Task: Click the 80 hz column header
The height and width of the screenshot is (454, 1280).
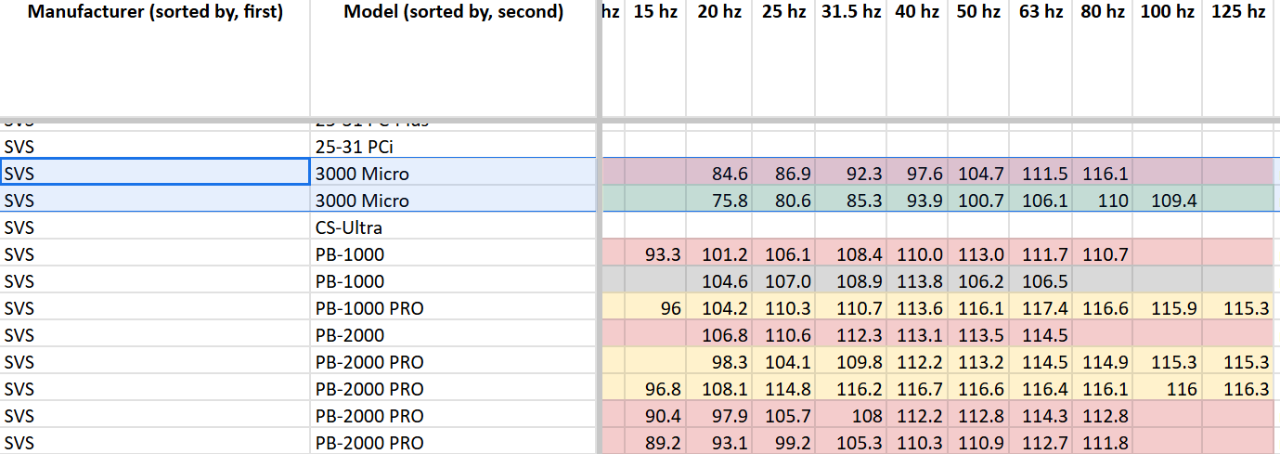Action: click(1103, 58)
